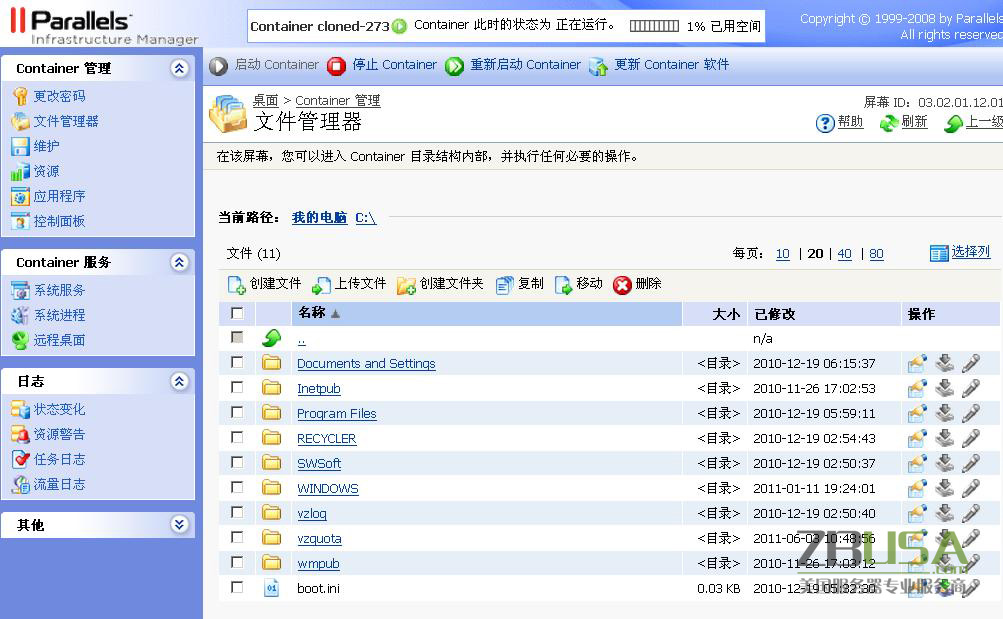1003x619 pixels.
Task: Show 40 items per page
Action: point(844,254)
